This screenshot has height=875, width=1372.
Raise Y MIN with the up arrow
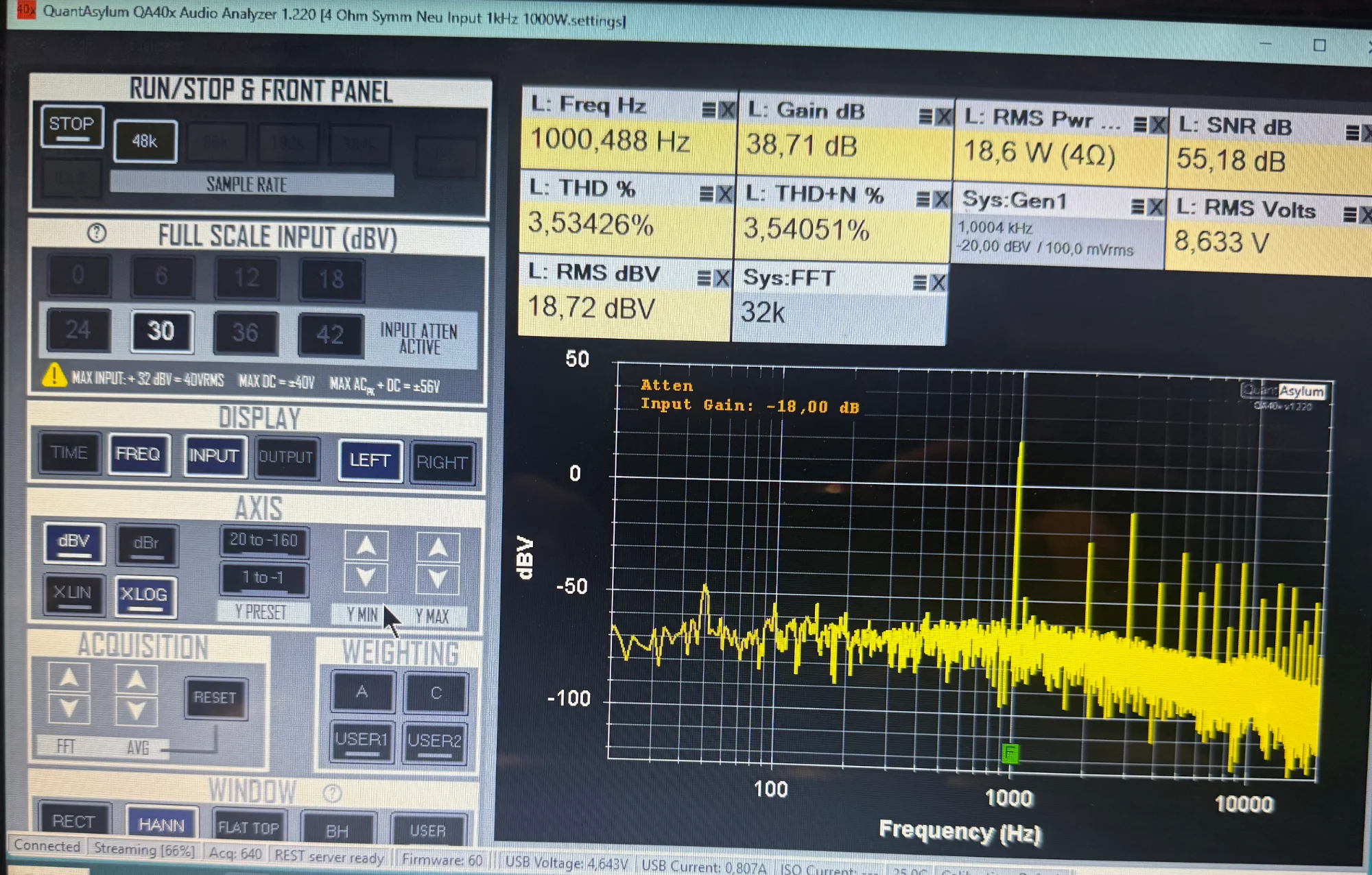click(x=366, y=547)
